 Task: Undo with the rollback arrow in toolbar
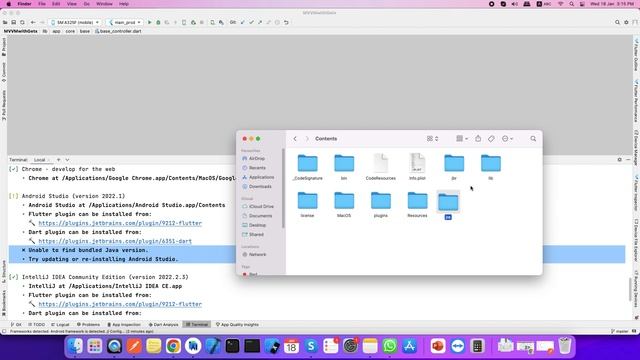[x=286, y=22]
